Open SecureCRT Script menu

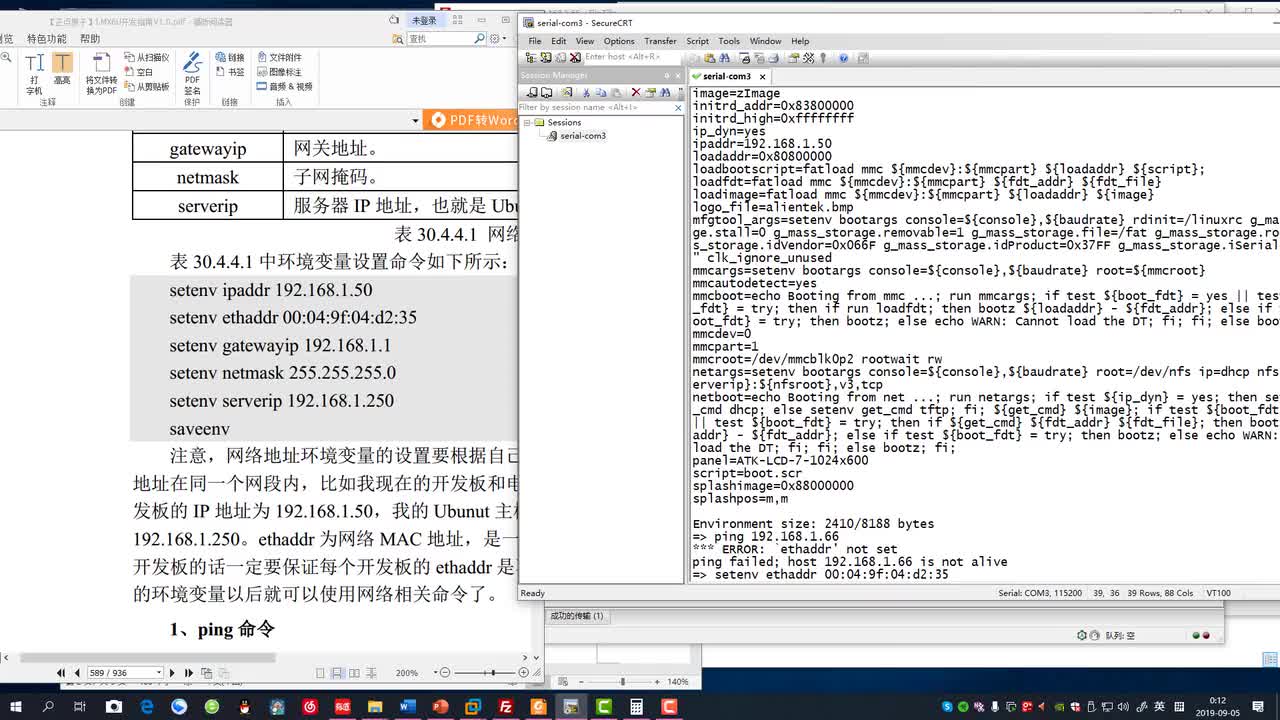[697, 41]
